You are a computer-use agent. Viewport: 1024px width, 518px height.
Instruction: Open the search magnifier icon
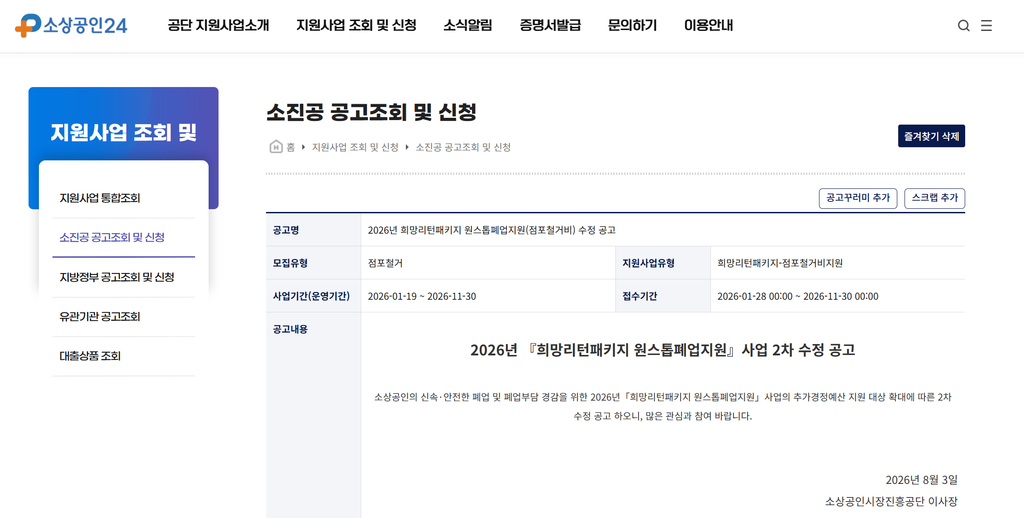pyautogui.click(x=963, y=25)
